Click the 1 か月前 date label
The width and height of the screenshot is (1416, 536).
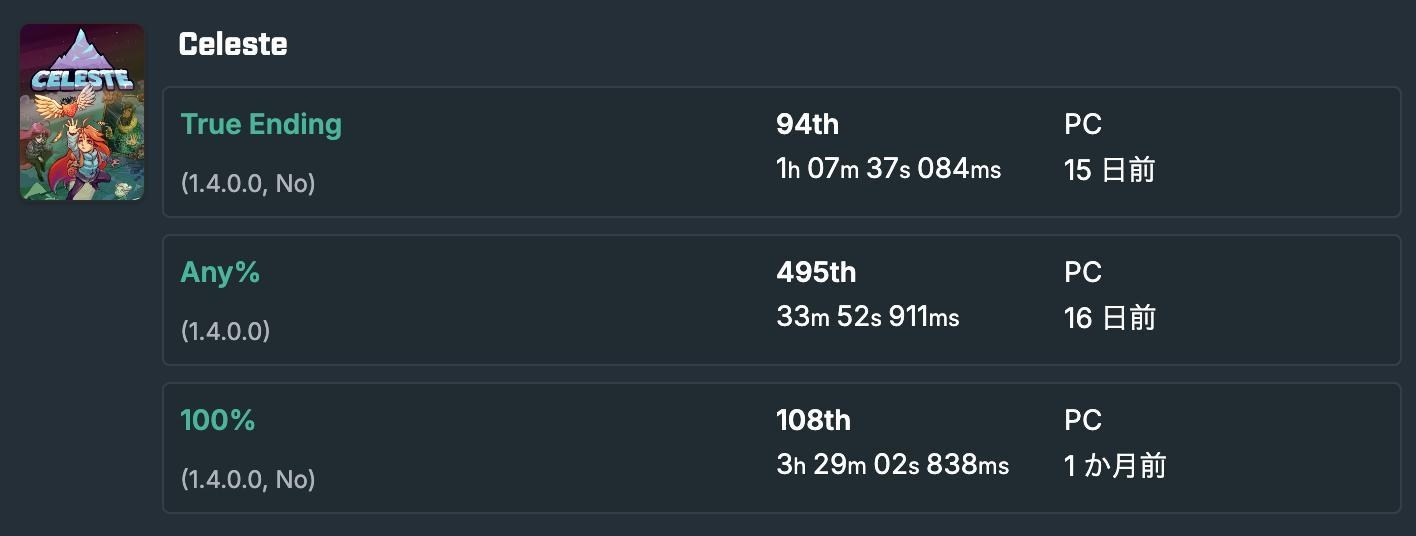(1115, 466)
